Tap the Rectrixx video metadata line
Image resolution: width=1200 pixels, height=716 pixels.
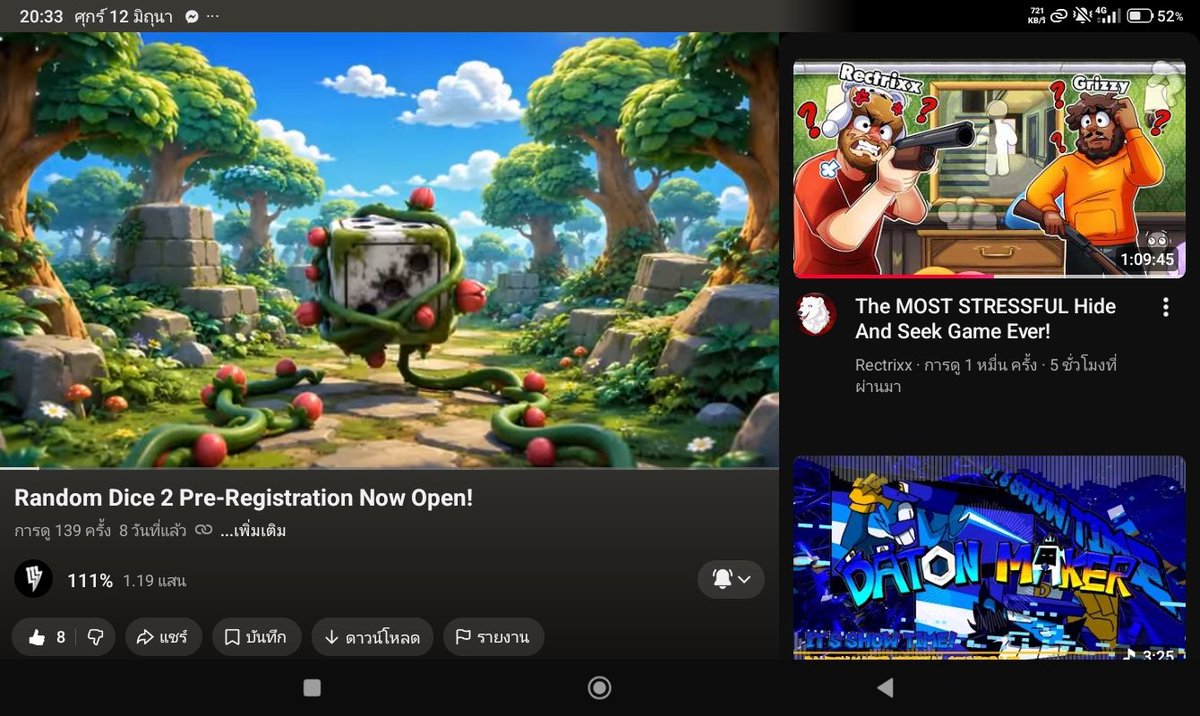point(986,375)
